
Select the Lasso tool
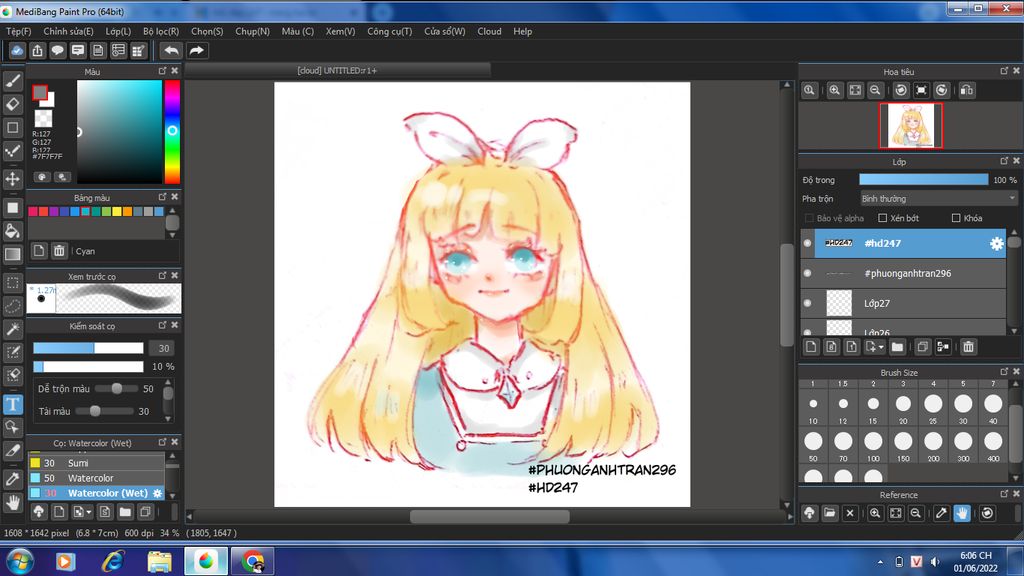(x=13, y=306)
